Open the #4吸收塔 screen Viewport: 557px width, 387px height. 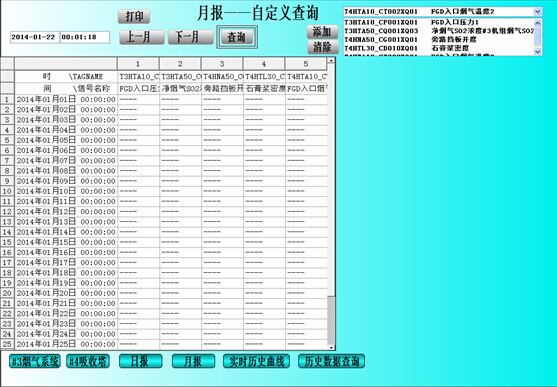(x=88, y=361)
